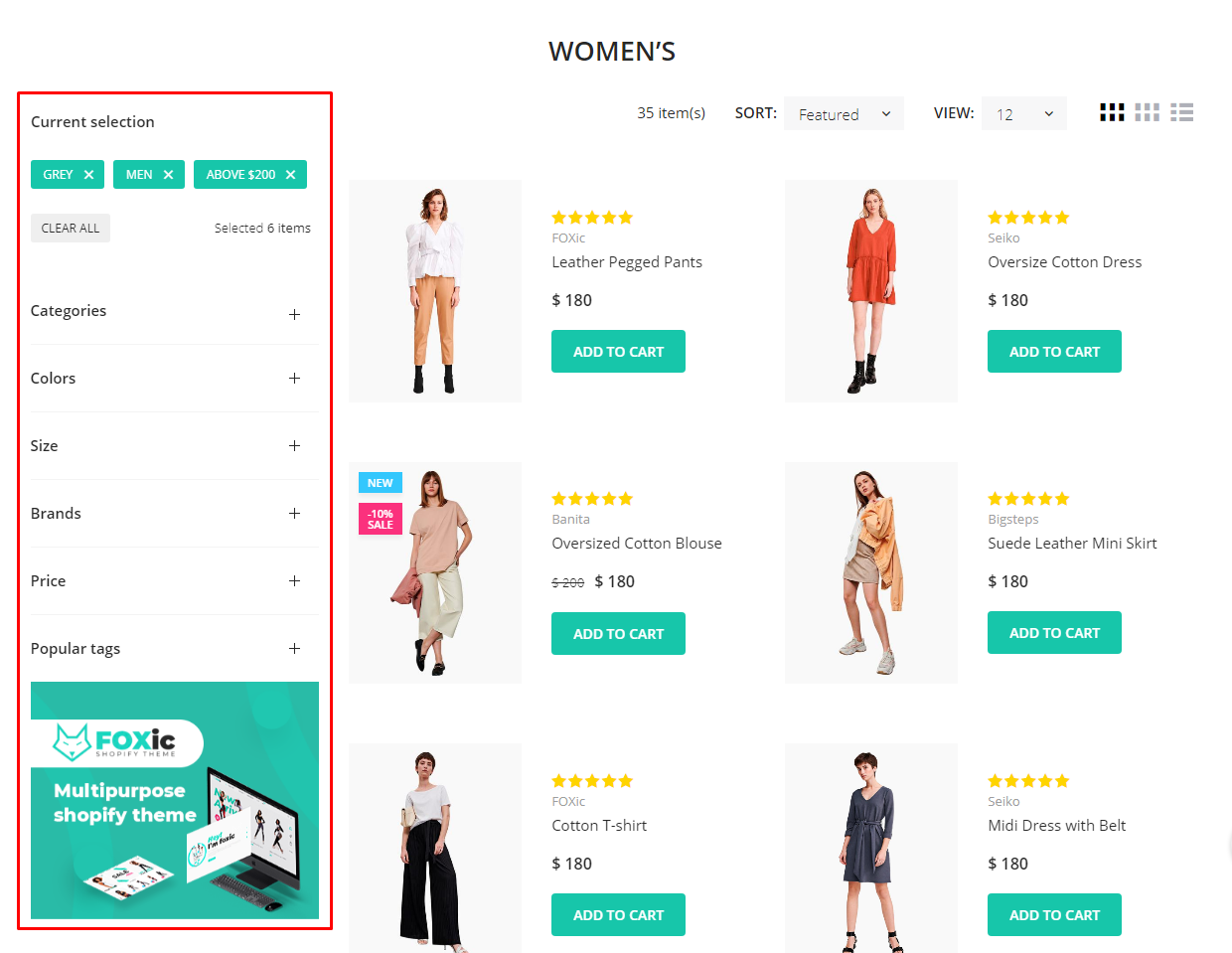Screen dimensions: 1232x953
Task: Expand the Brands filter section
Action: [x=294, y=514]
